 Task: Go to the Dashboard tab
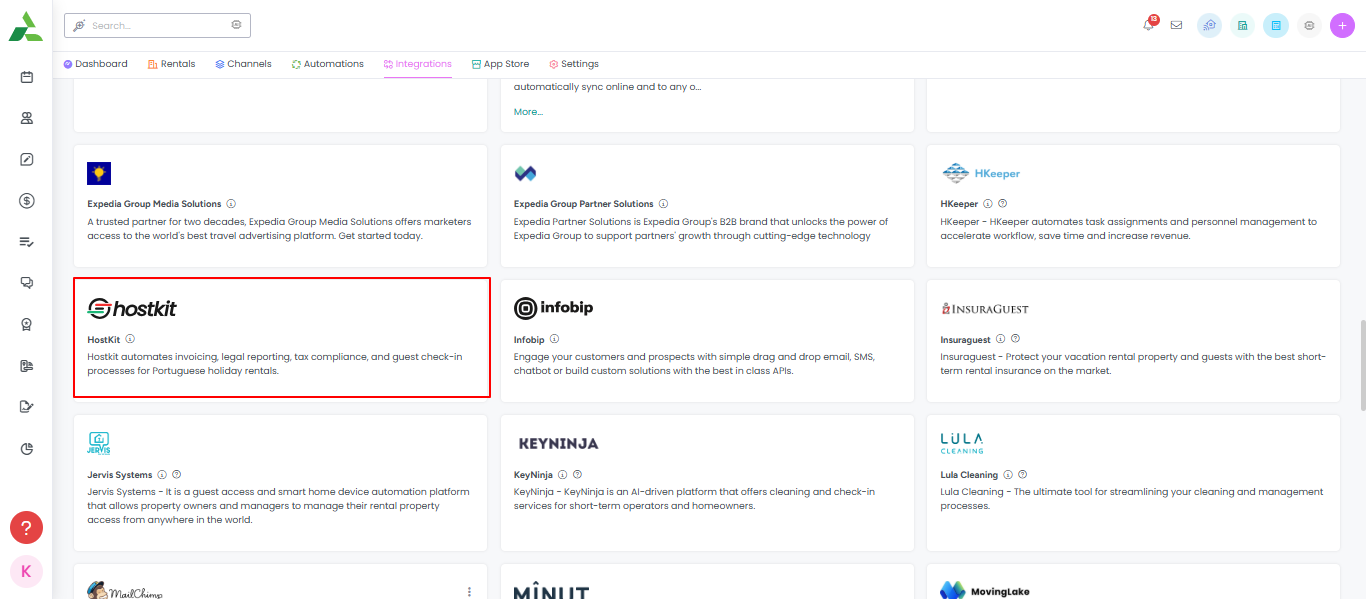coord(95,64)
